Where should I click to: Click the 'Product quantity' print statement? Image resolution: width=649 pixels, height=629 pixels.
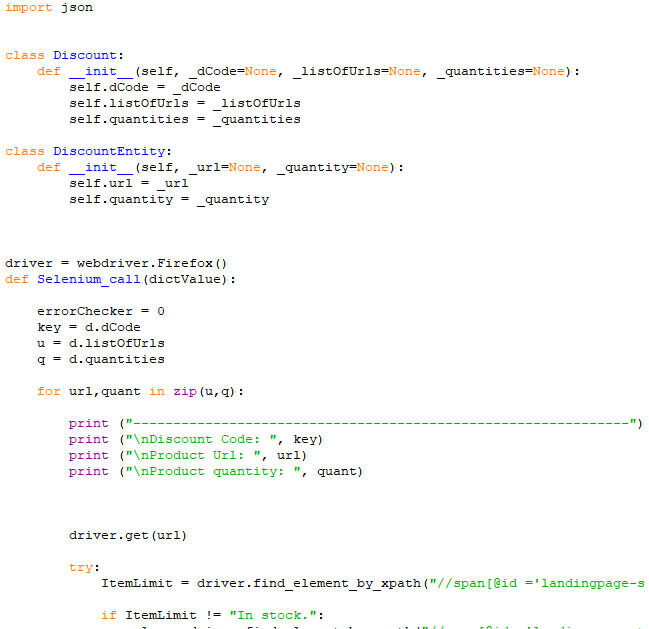(215, 471)
